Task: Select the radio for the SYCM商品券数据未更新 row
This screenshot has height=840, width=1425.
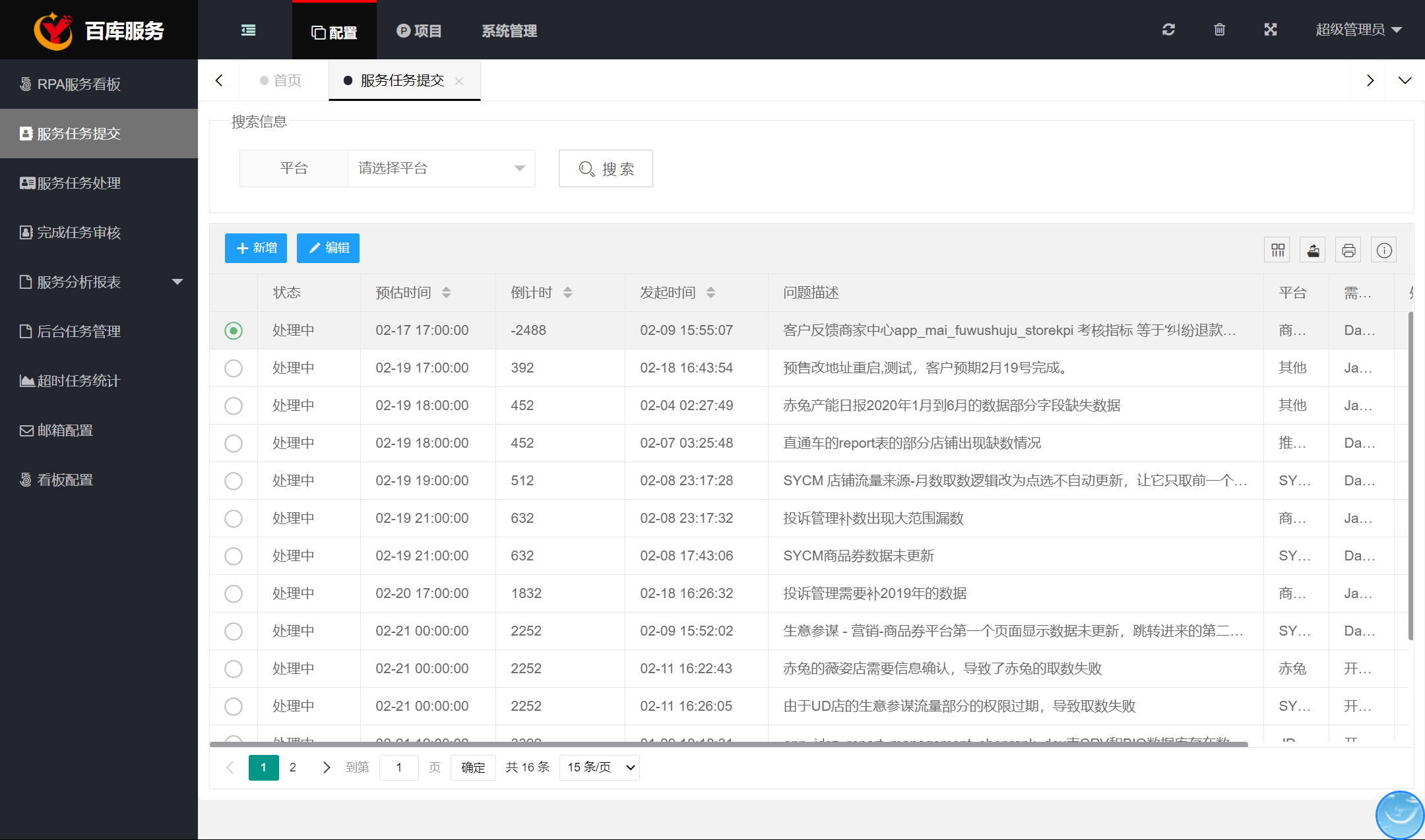Action: click(x=234, y=556)
